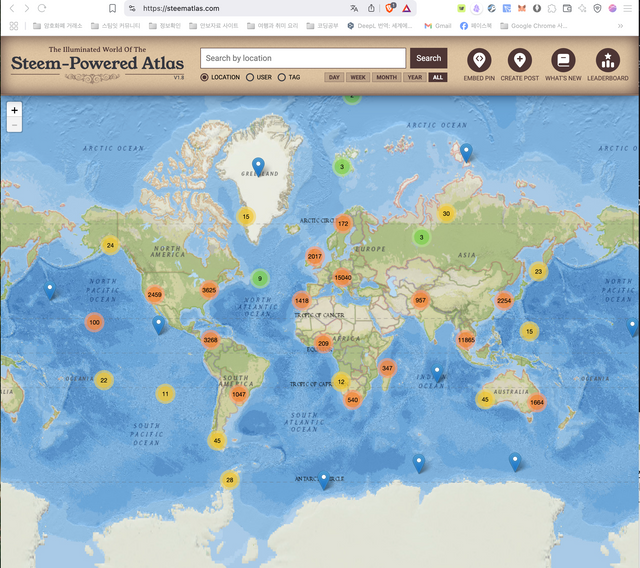
Task: Focus the Search by location field
Action: pyautogui.click(x=303, y=58)
